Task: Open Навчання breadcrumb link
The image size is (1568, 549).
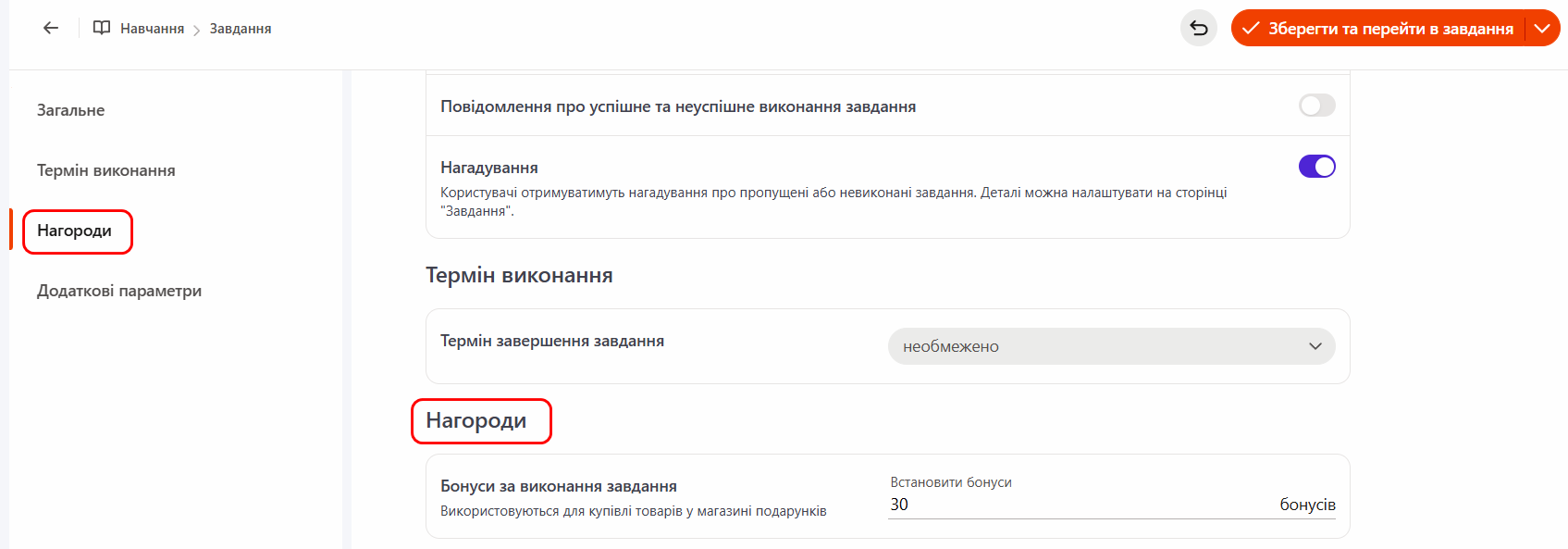Action: click(x=152, y=29)
